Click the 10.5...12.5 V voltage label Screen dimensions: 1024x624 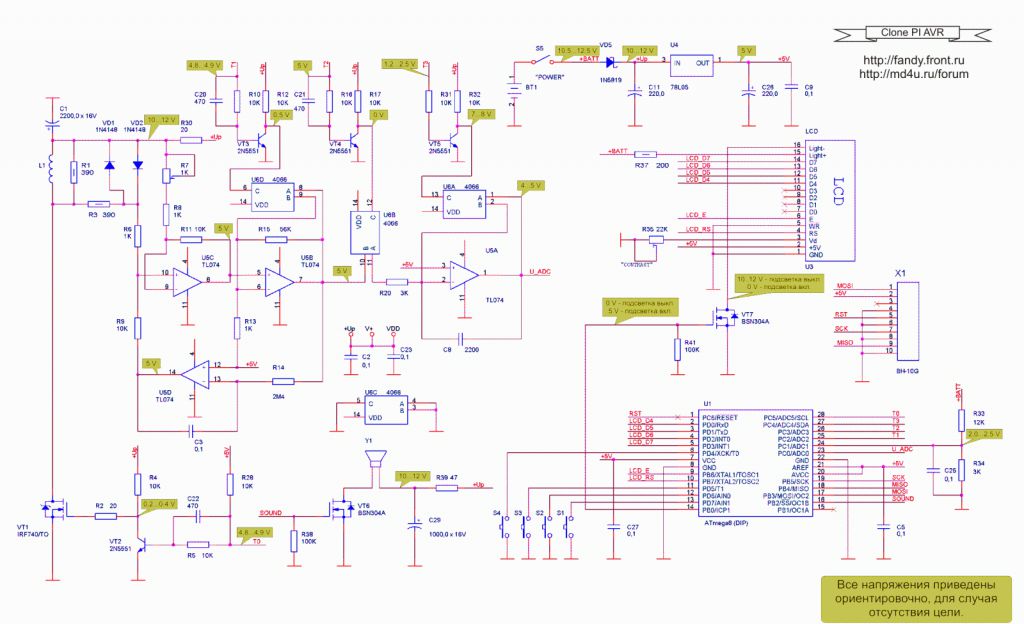tap(577, 51)
